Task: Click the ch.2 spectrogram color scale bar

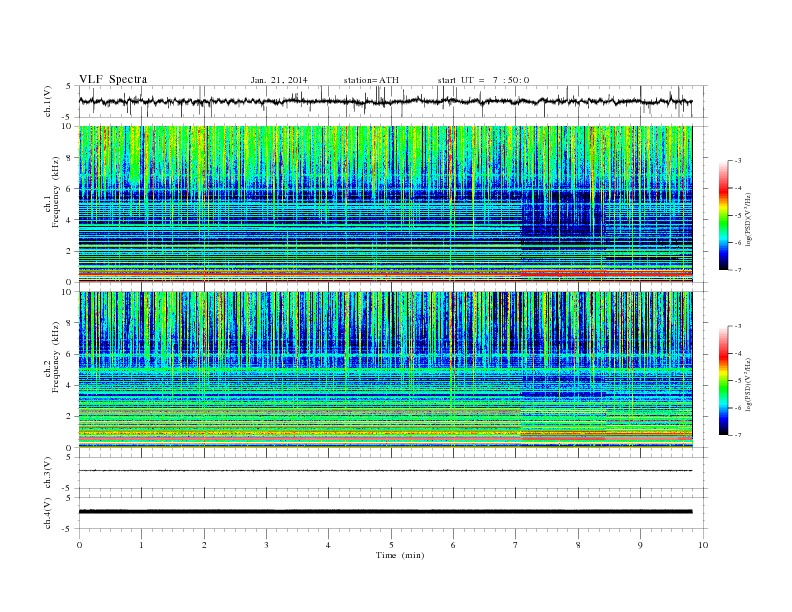Action: pyautogui.click(x=723, y=381)
